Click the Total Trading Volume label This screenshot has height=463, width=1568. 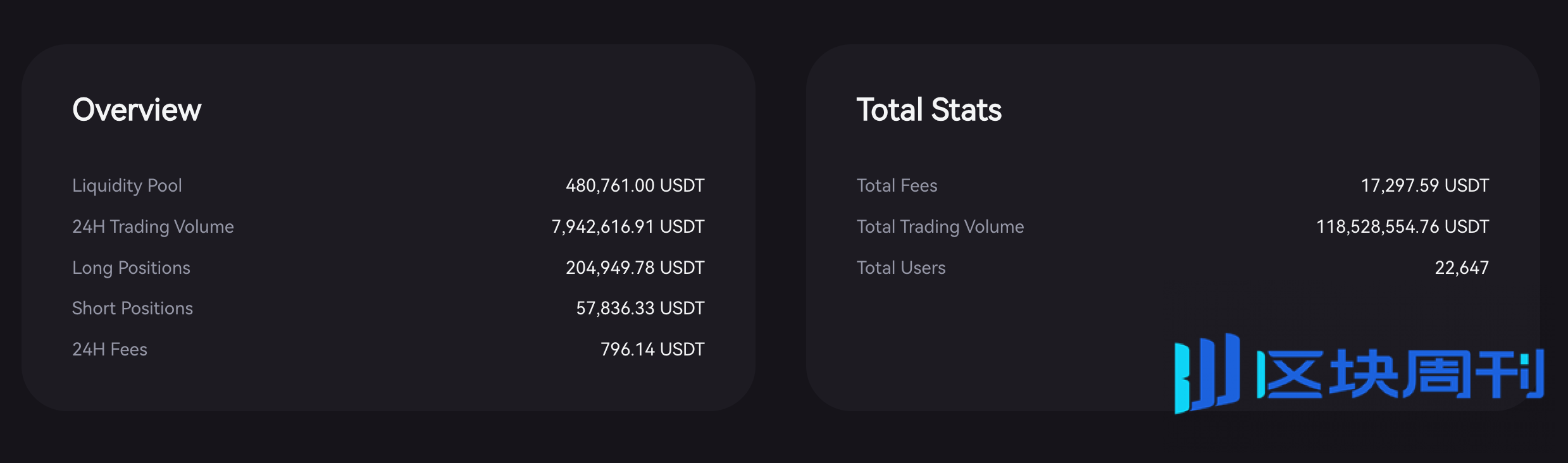tap(940, 226)
